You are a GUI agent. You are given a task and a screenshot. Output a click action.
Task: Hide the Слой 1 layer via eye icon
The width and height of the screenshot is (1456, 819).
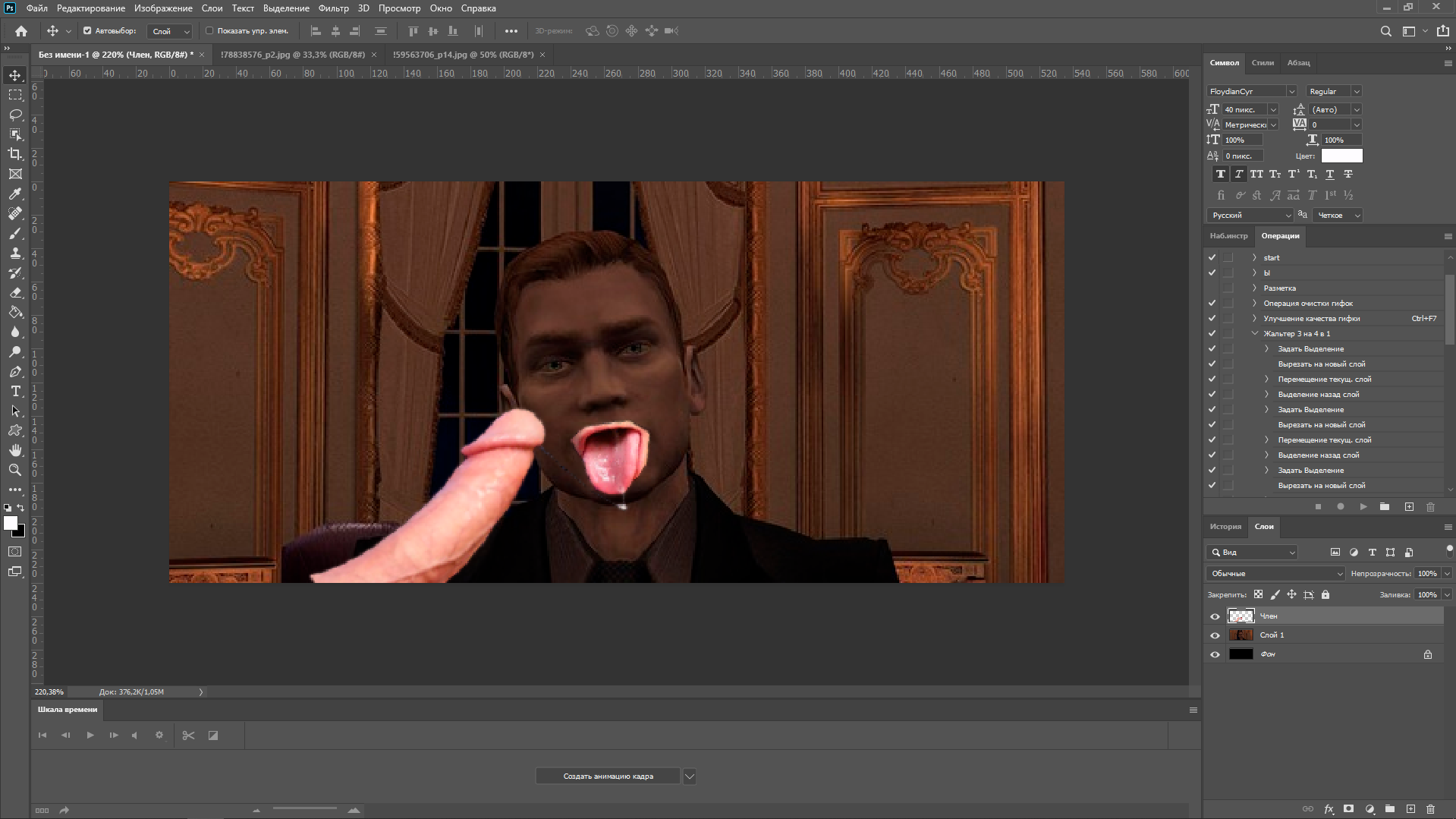[1215, 635]
